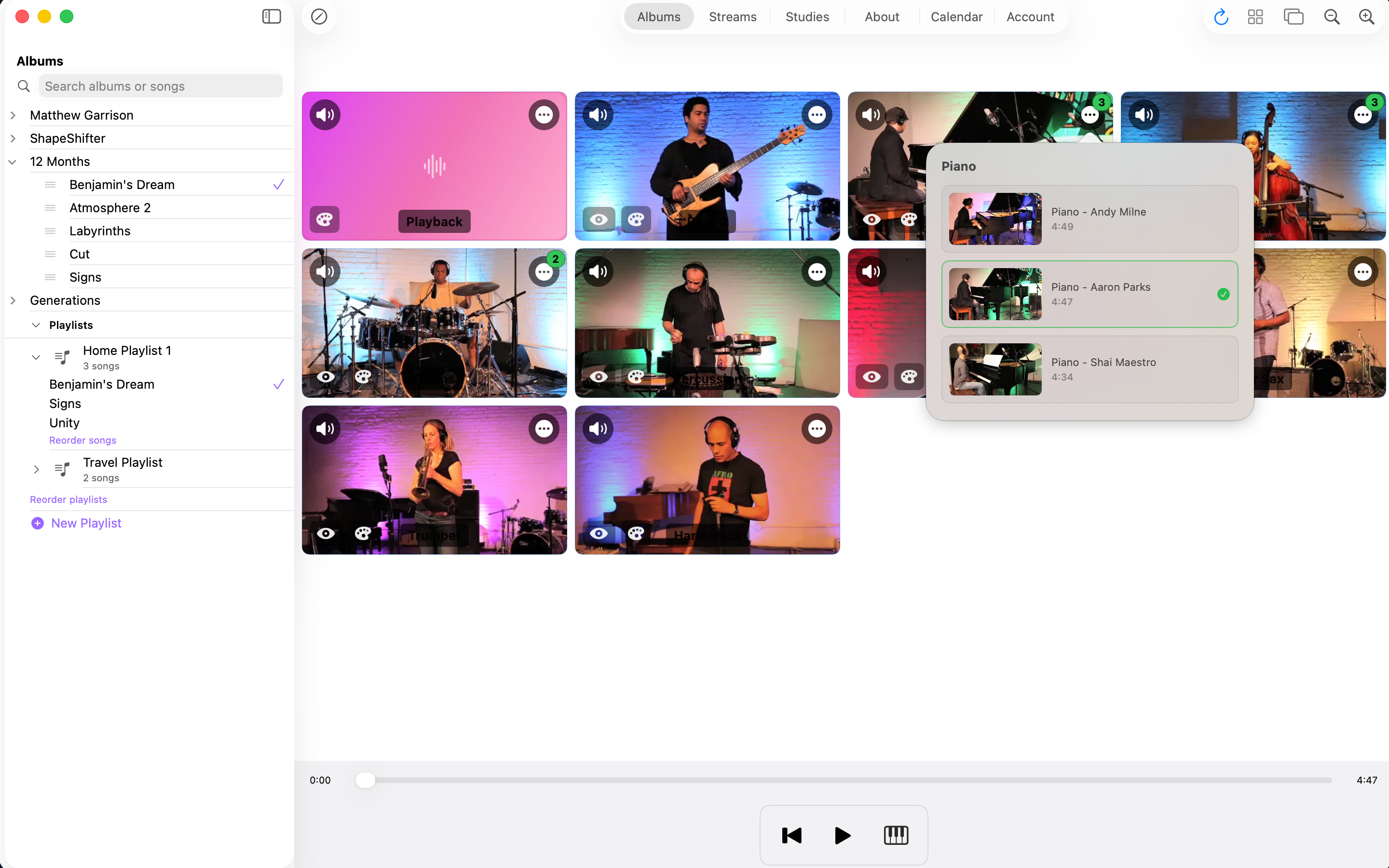Open palette icon on harmonica tile

(636, 533)
